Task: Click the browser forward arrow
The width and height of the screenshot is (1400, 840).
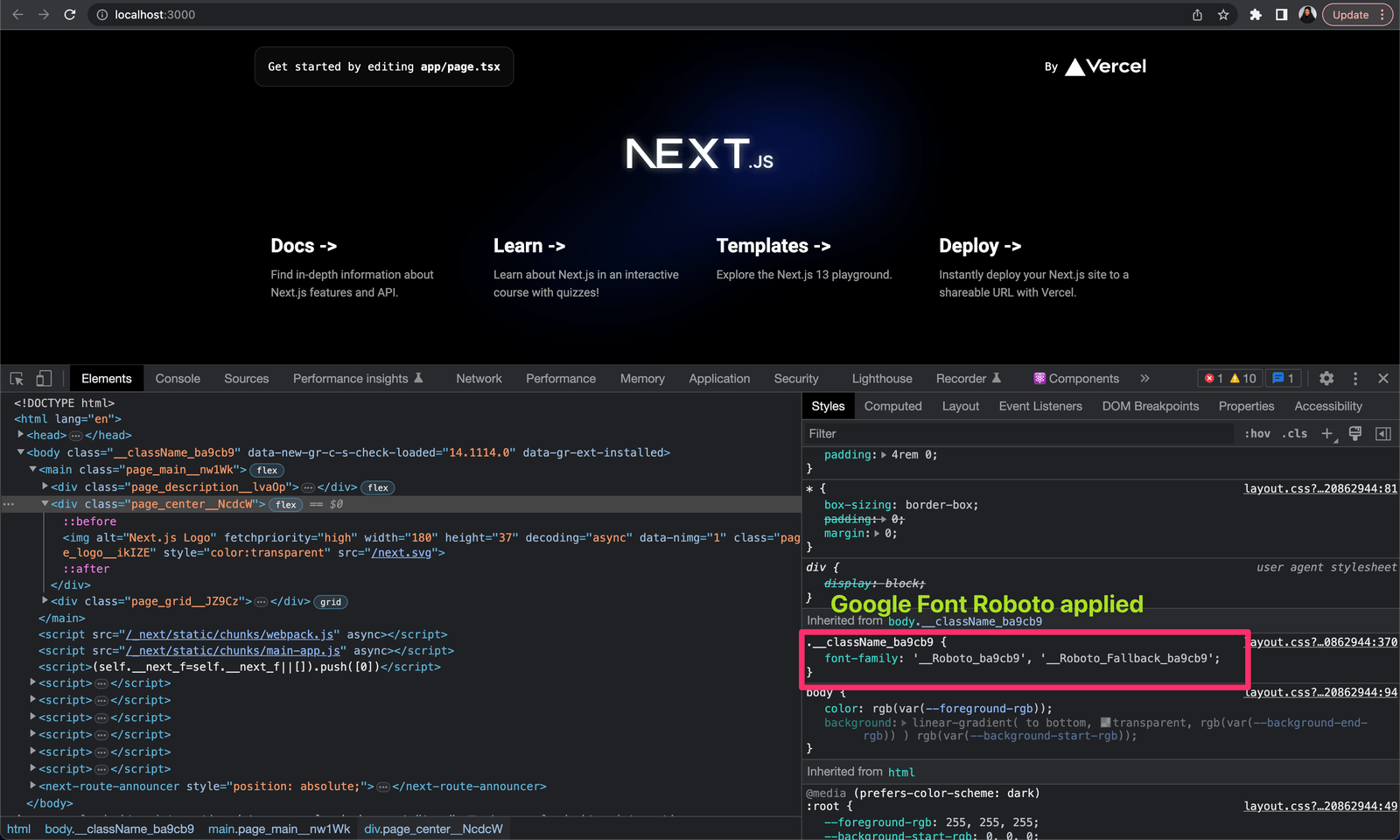Action: point(44,15)
